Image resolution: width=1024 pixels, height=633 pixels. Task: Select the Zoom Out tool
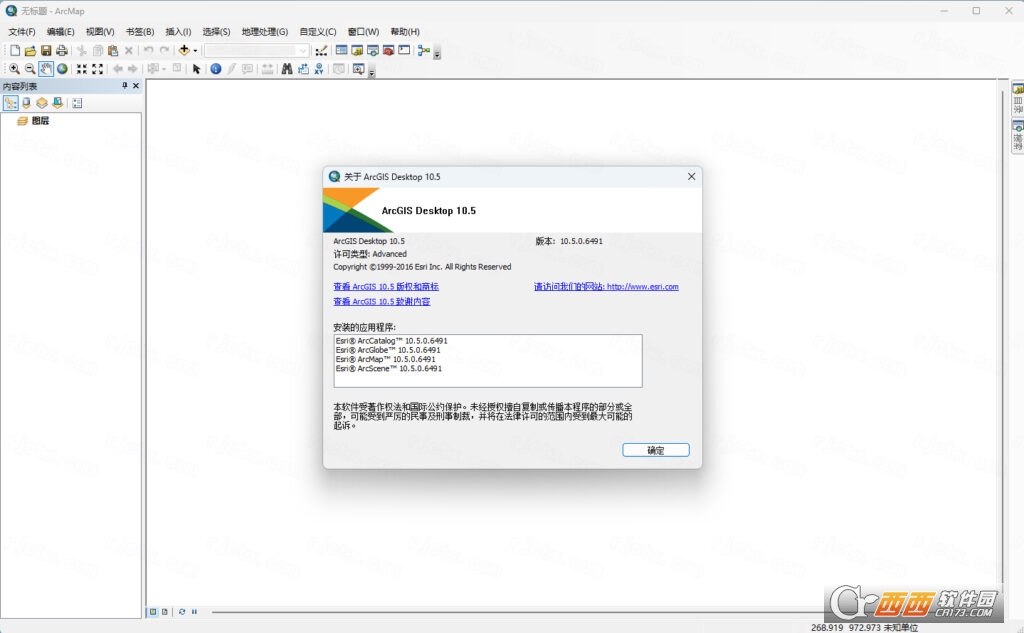point(30,69)
